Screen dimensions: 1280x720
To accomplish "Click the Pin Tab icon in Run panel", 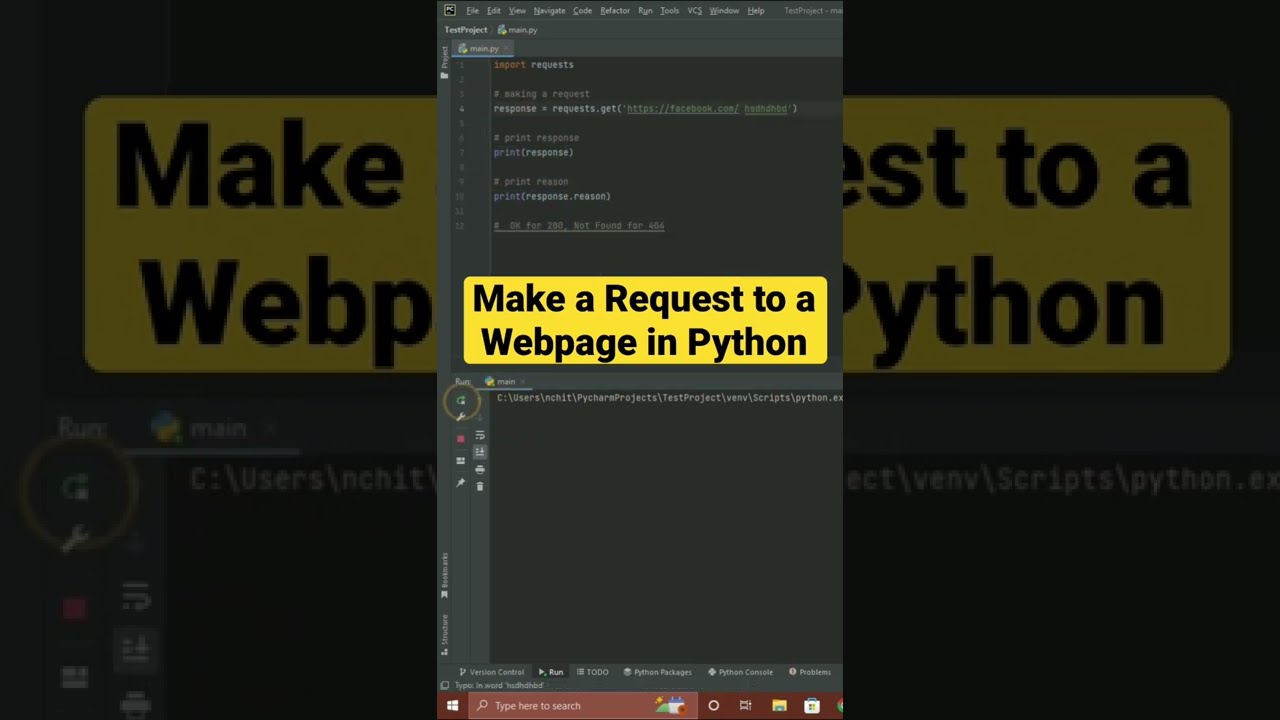I will point(461,483).
